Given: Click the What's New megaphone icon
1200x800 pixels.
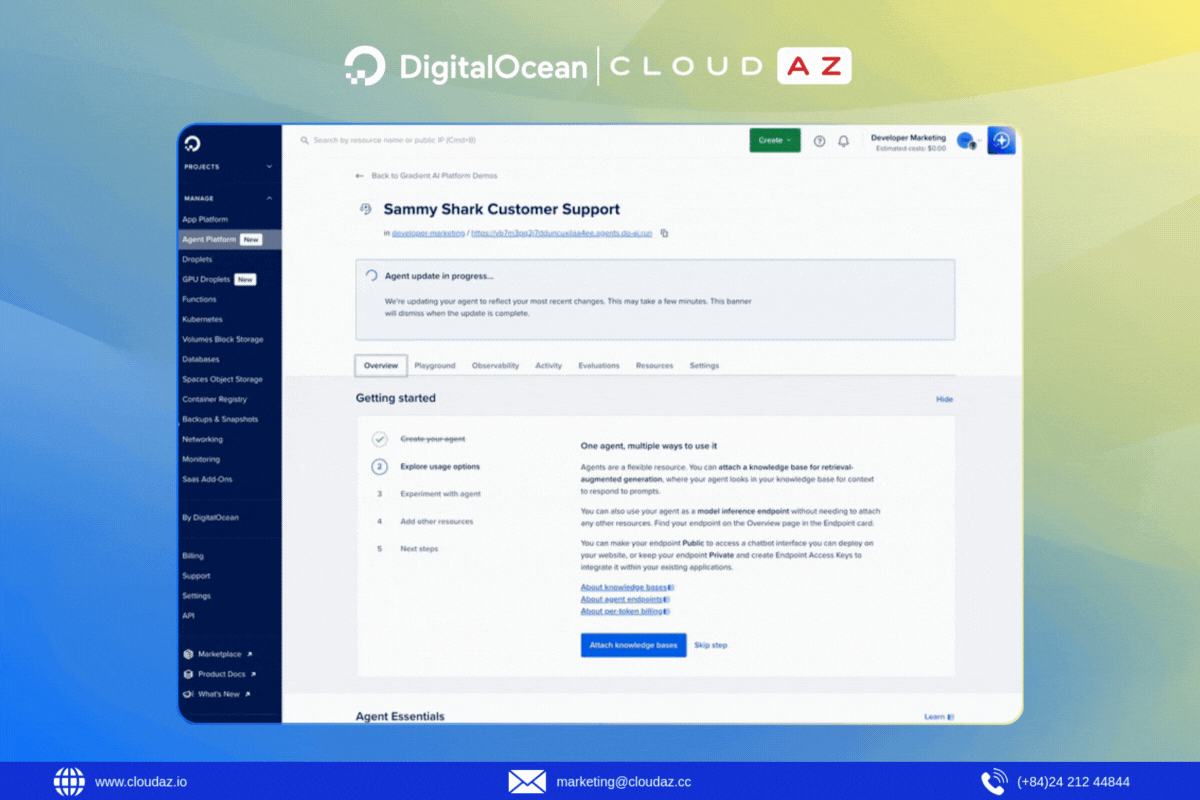Looking at the screenshot, I should [188, 694].
